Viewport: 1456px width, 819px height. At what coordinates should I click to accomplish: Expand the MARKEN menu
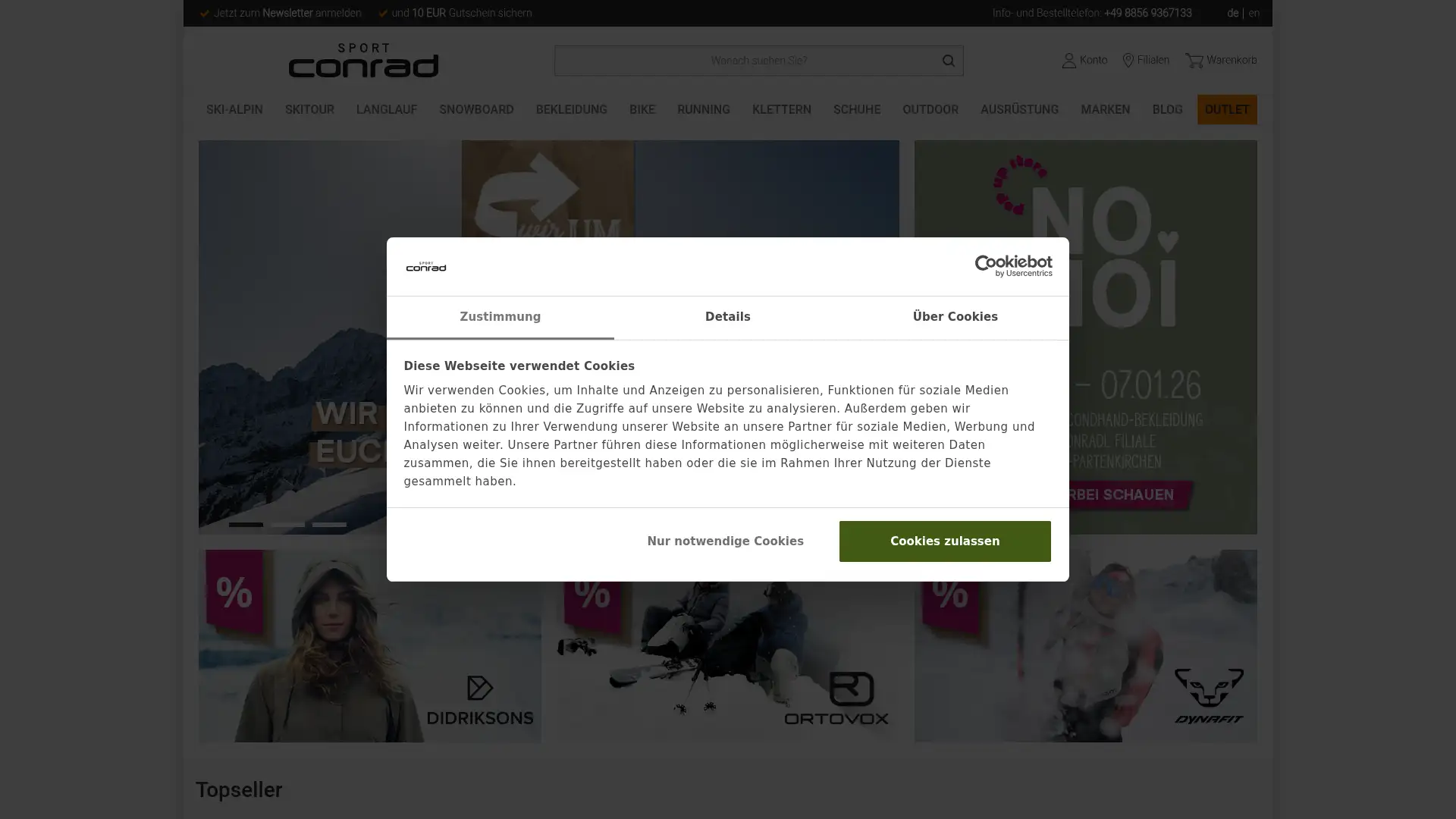tap(1105, 109)
